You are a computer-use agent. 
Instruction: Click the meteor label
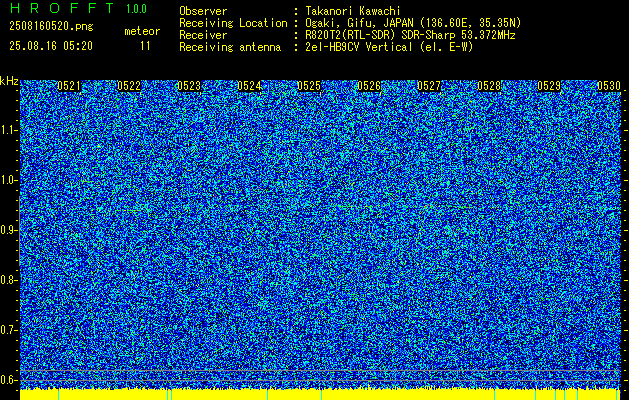(142, 31)
